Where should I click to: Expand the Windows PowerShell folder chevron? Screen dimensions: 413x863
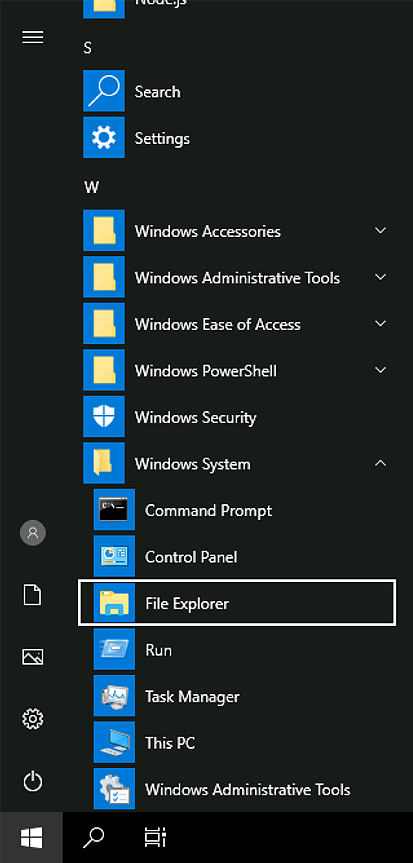coord(381,370)
